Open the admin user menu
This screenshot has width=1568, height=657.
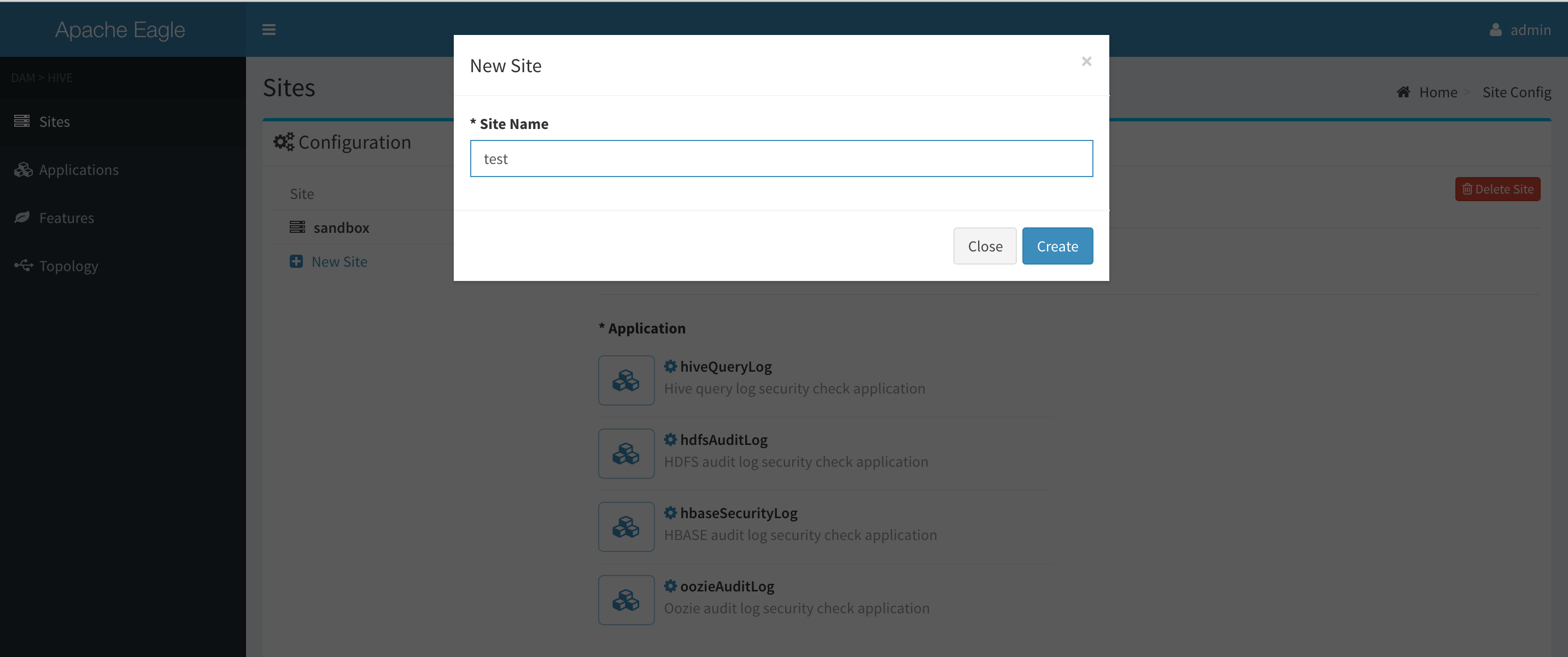click(x=1520, y=29)
